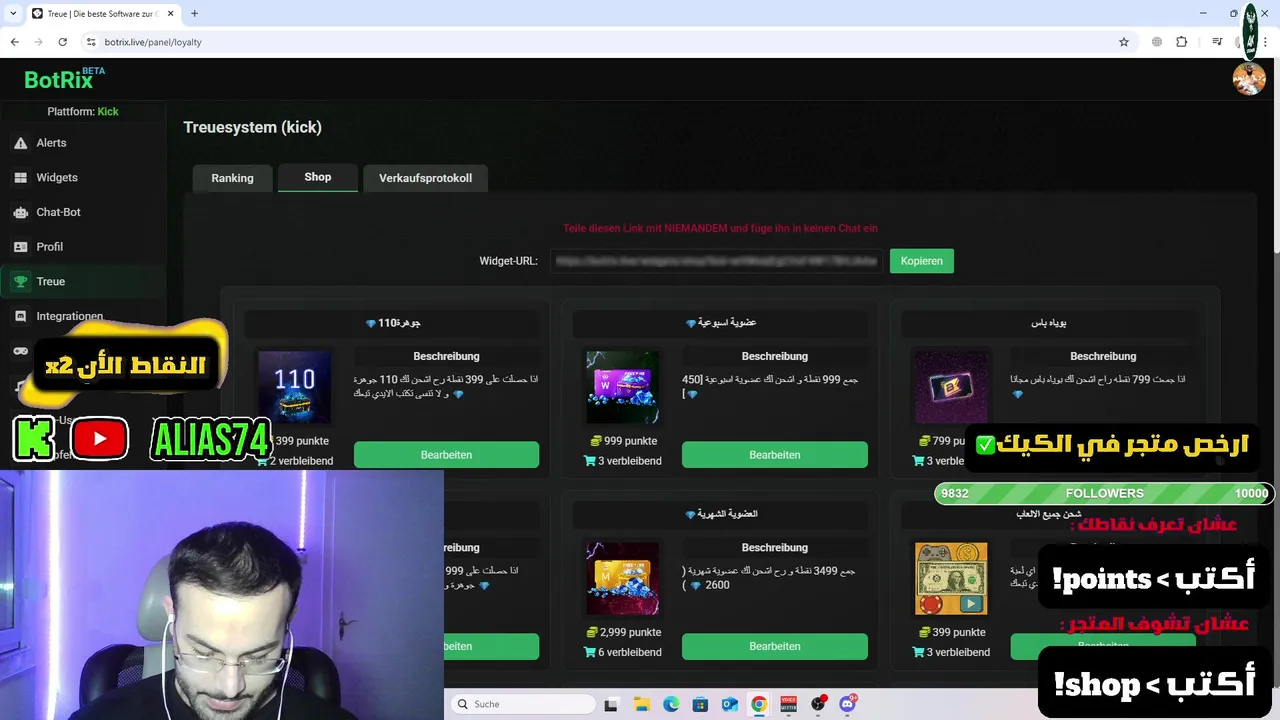The image size is (1280, 720).
Task: Open the BotRix user avatar menu
Action: 1249,79
